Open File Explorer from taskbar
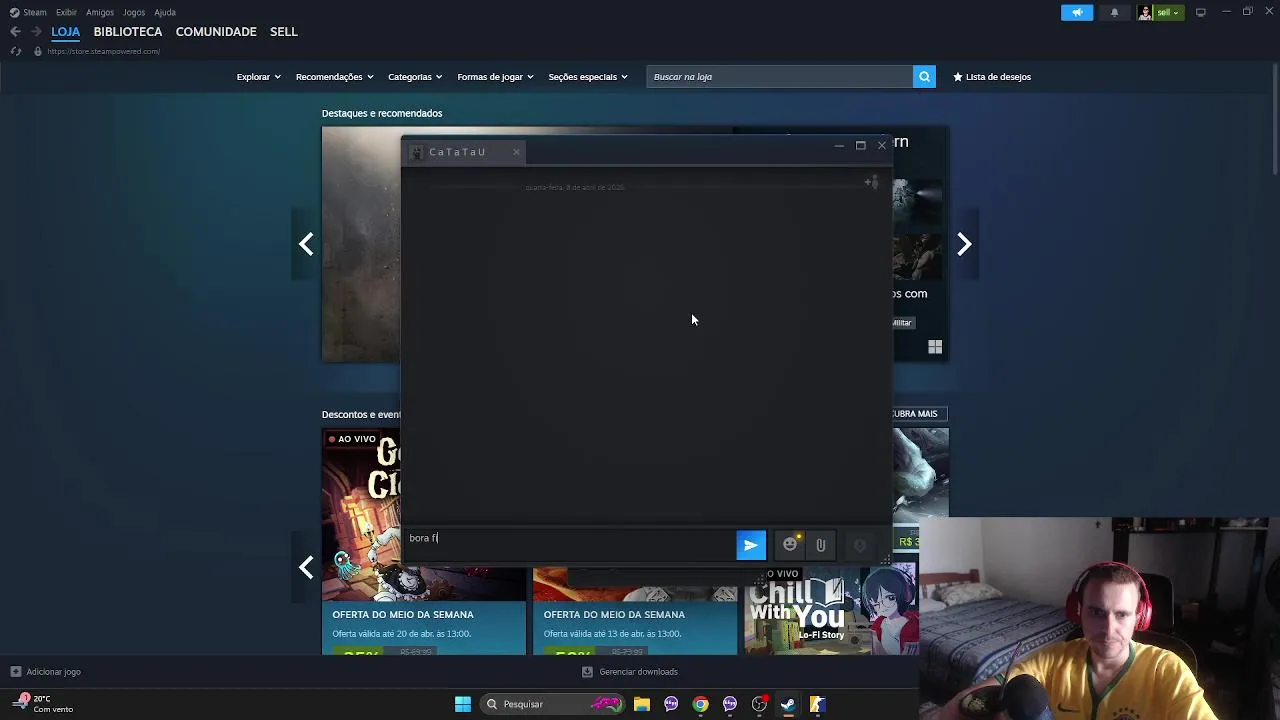 (x=642, y=704)
